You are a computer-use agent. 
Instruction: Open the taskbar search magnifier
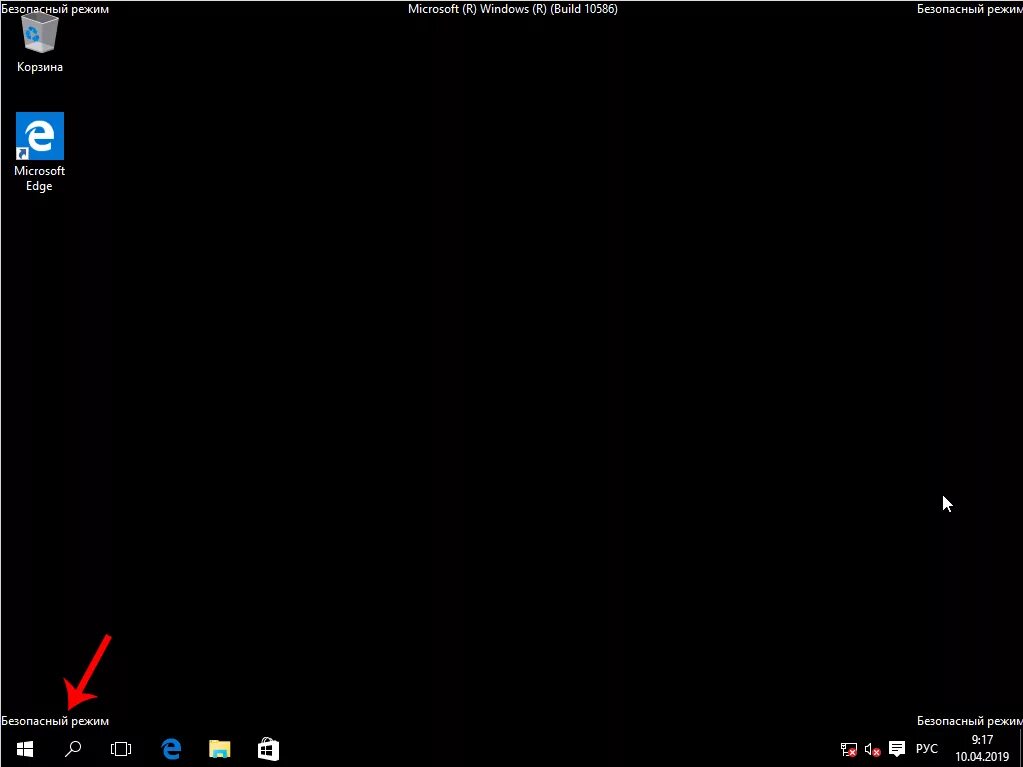coord(73,749)
